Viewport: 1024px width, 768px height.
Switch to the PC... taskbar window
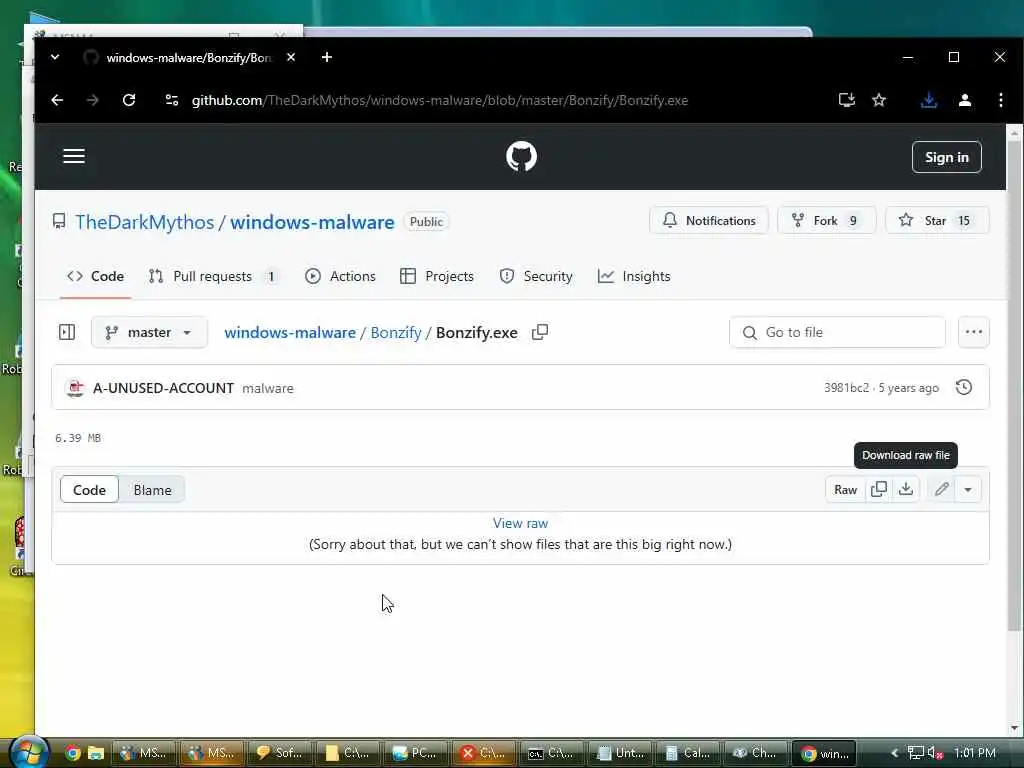point(415,753)
